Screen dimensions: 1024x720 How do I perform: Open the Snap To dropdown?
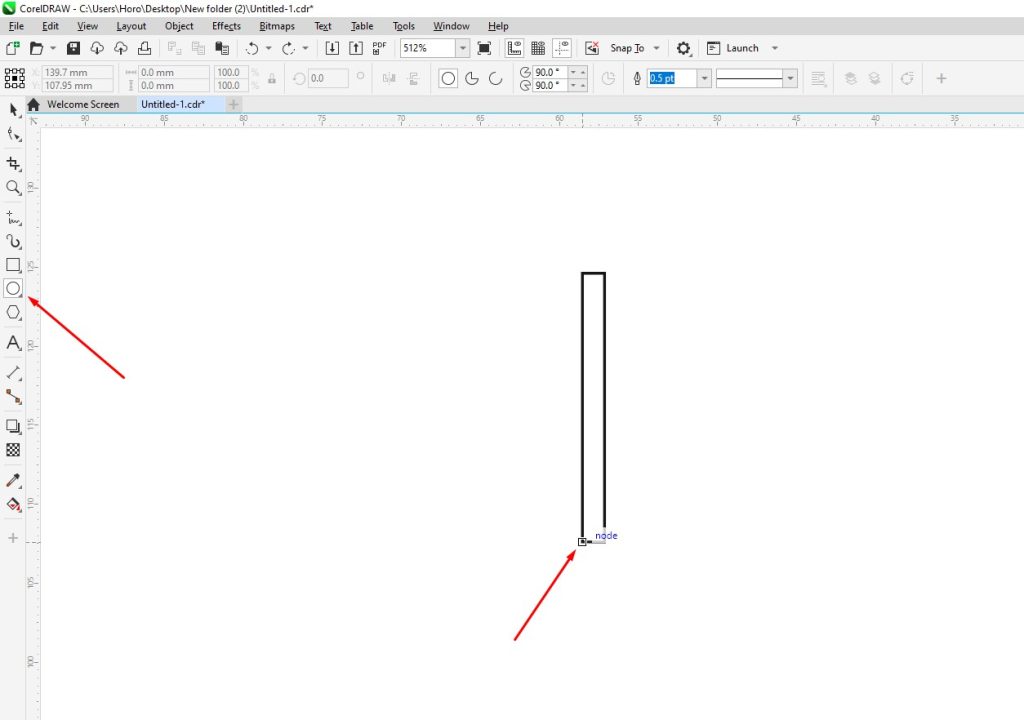(656, 48)
